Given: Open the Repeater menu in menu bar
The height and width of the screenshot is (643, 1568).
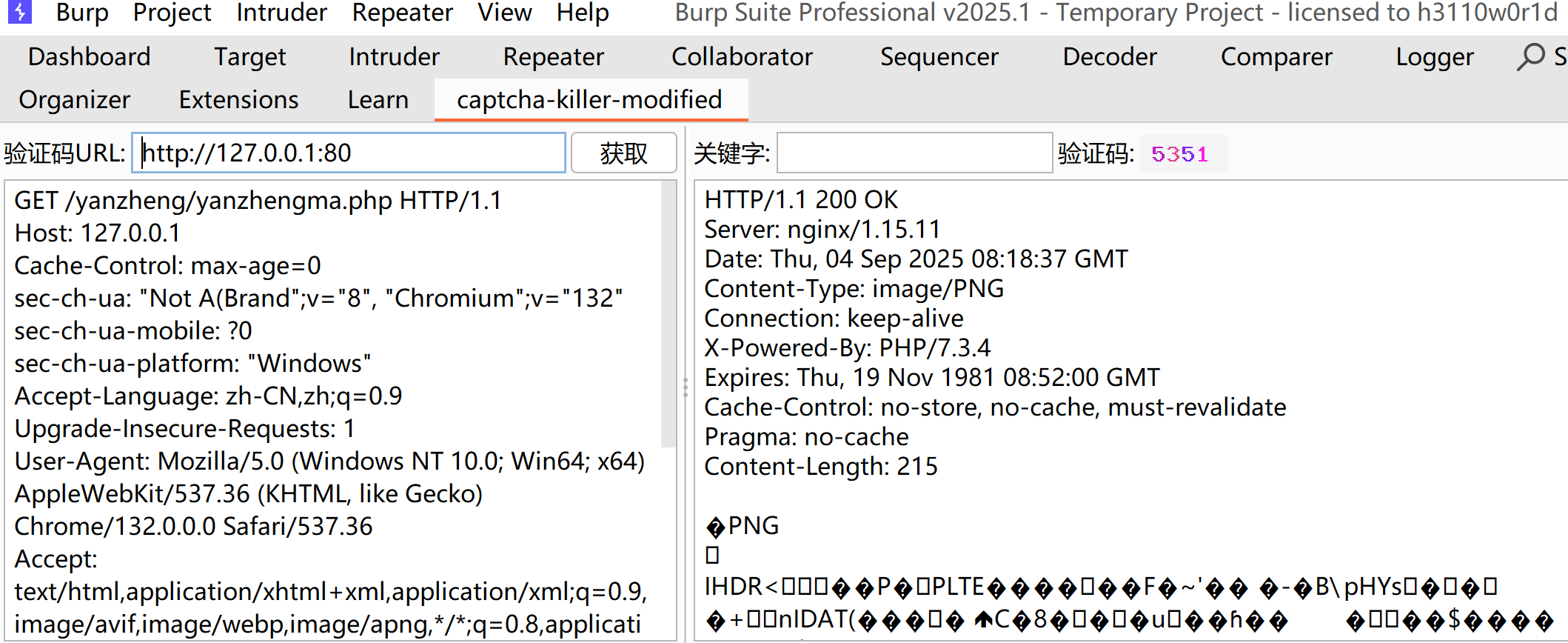Looking at the screenshot, I should [402, 13].
